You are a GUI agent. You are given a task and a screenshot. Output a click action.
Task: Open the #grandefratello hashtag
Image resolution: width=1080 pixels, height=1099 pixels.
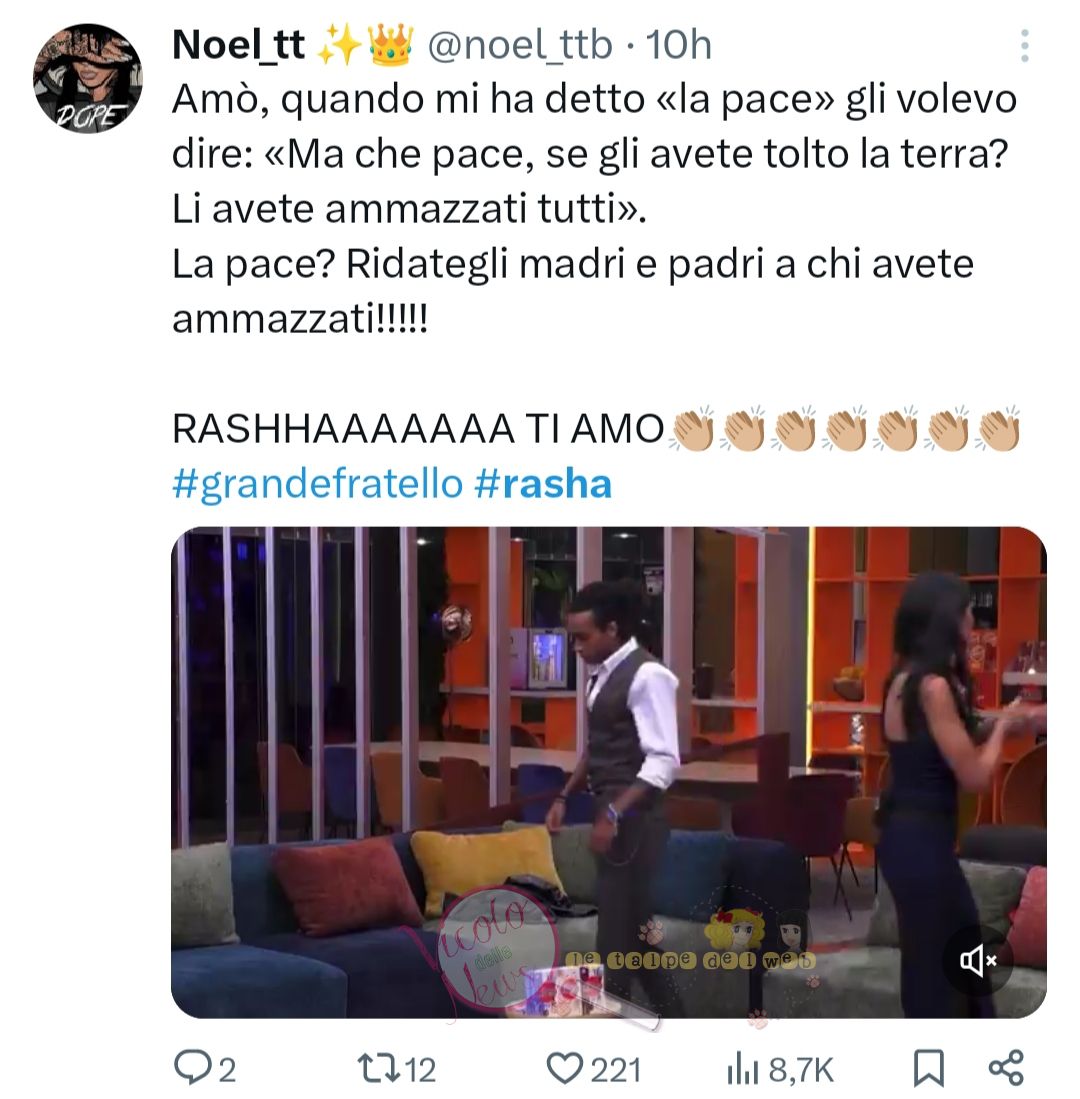tap(317, 484)
